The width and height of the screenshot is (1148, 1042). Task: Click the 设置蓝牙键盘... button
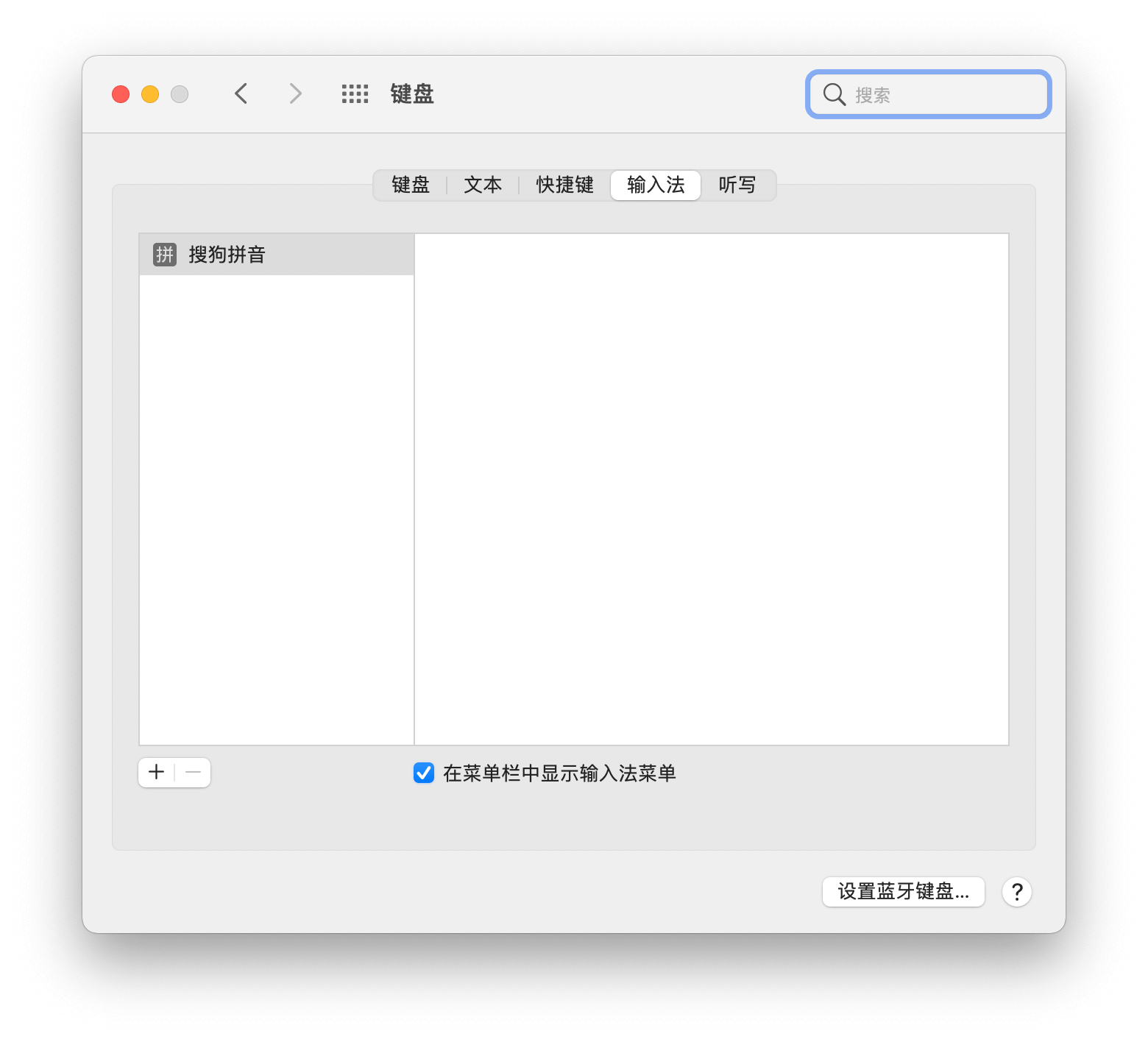(x=904, y=892)
